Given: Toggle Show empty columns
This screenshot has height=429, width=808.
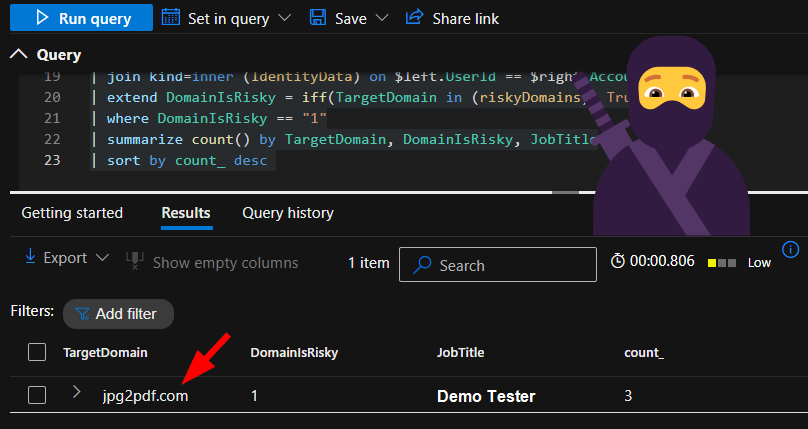Looking at the screenshot, I should (212, 263).
